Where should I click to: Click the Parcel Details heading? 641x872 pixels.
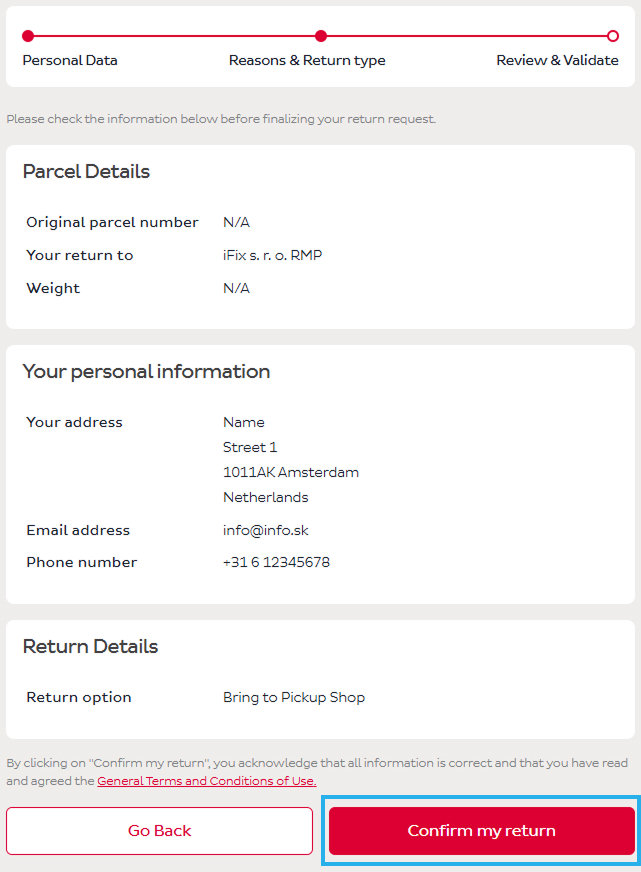pos(86,172)
